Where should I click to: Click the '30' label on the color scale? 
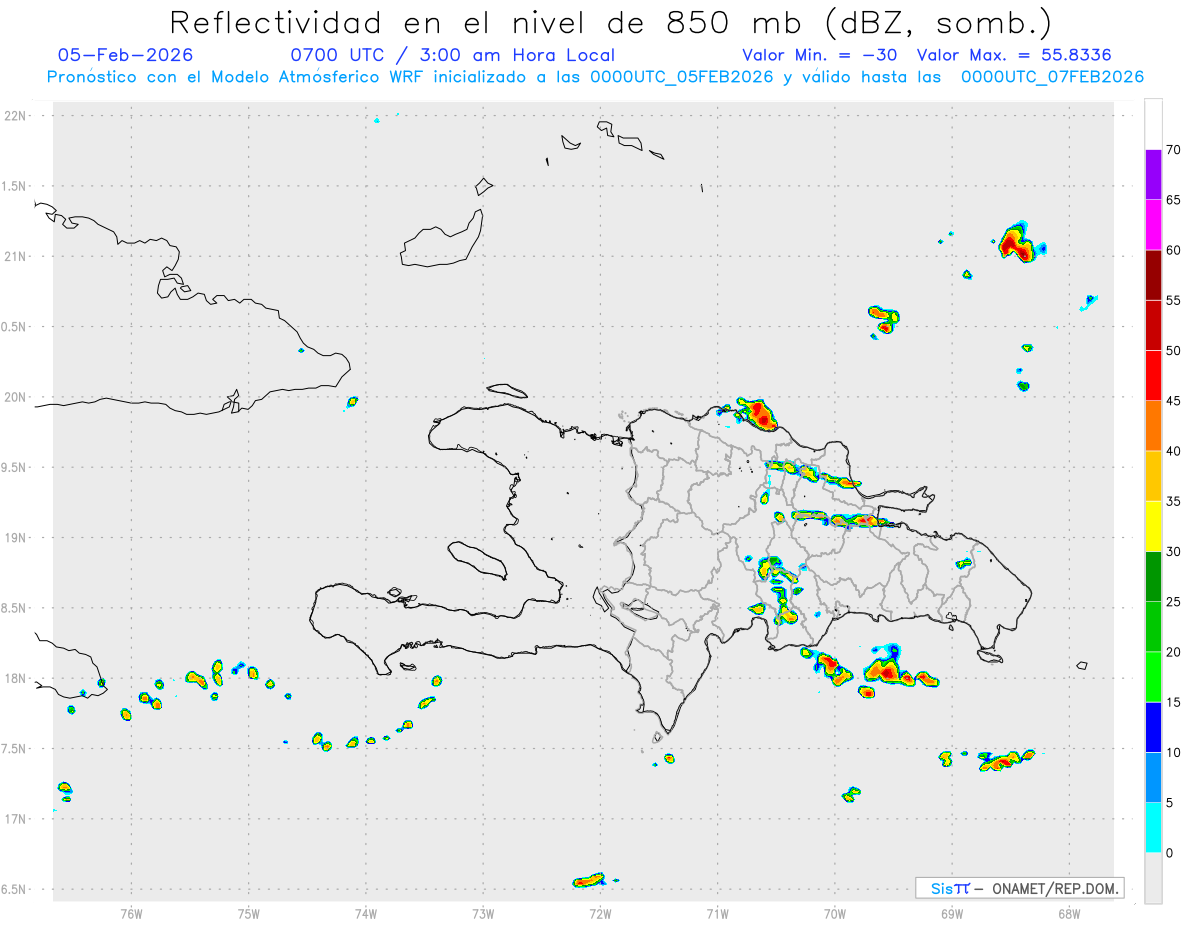[x=1173, y=552]
